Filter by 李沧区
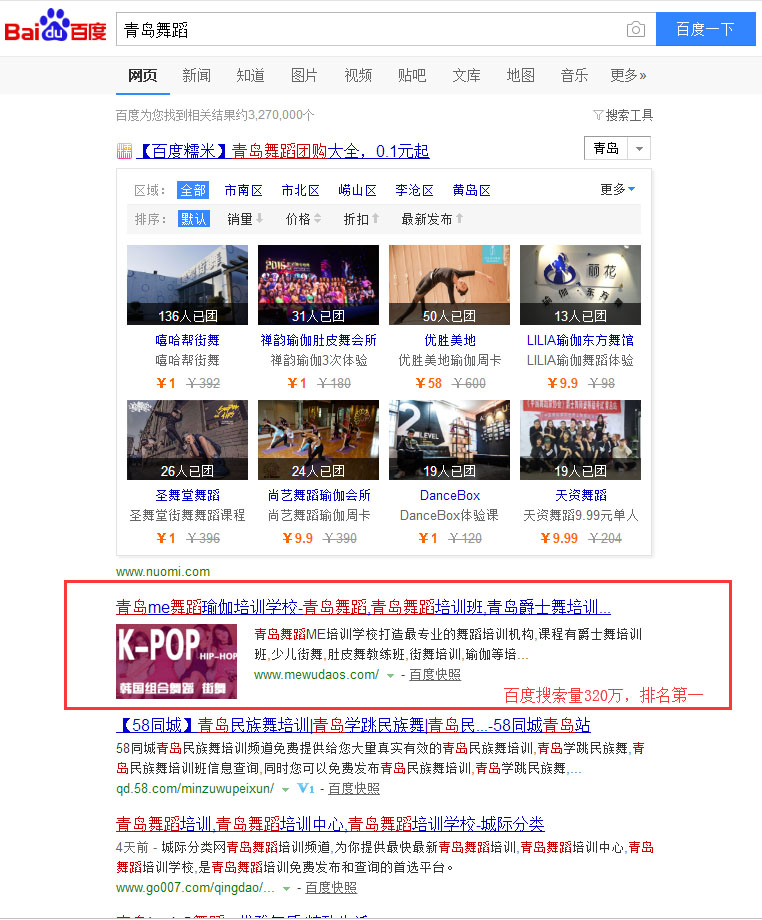 [x=414, y=190]
